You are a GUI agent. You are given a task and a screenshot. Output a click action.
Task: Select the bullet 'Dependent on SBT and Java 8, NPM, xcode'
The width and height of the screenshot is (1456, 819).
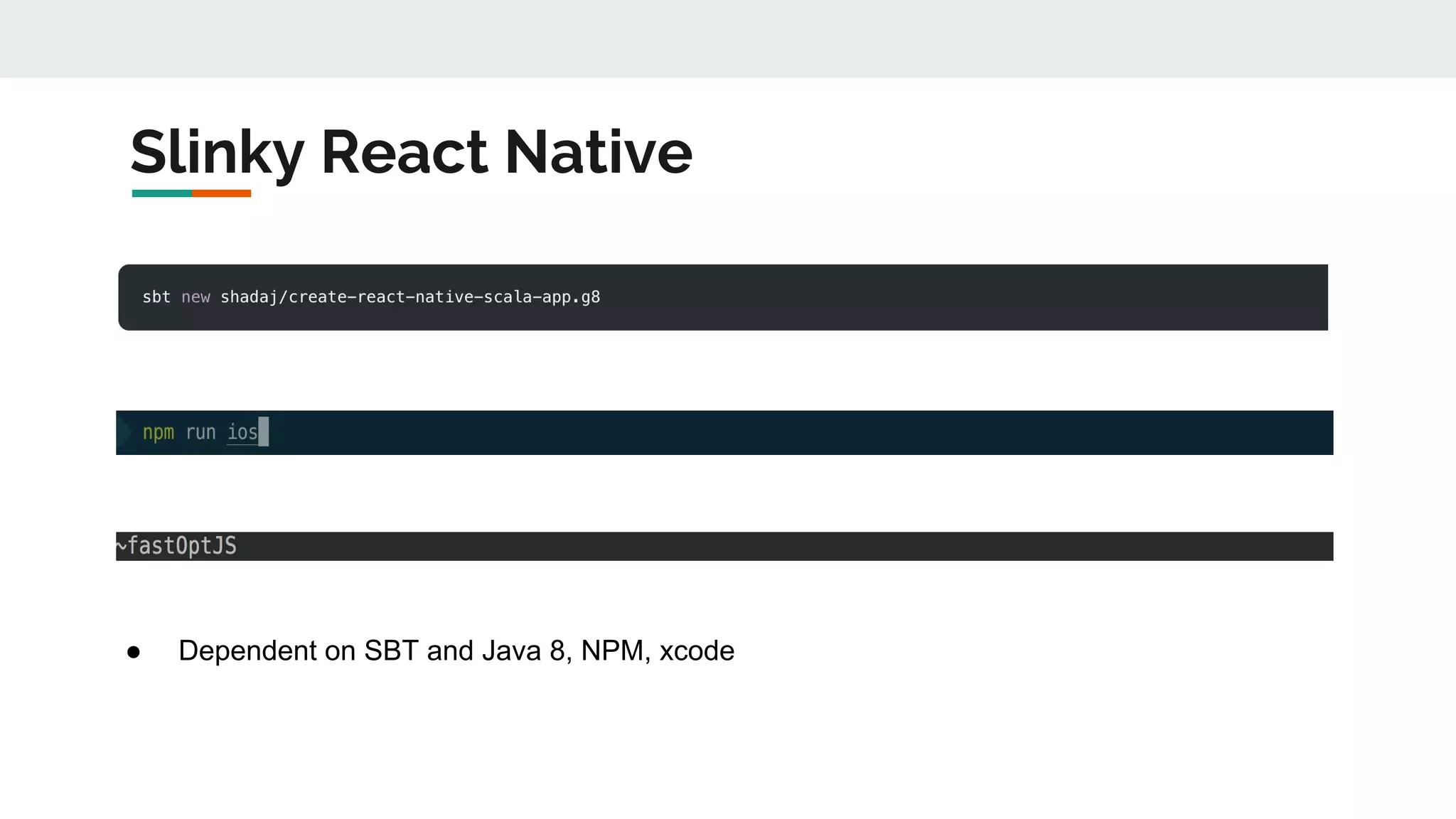click(456, 651)
